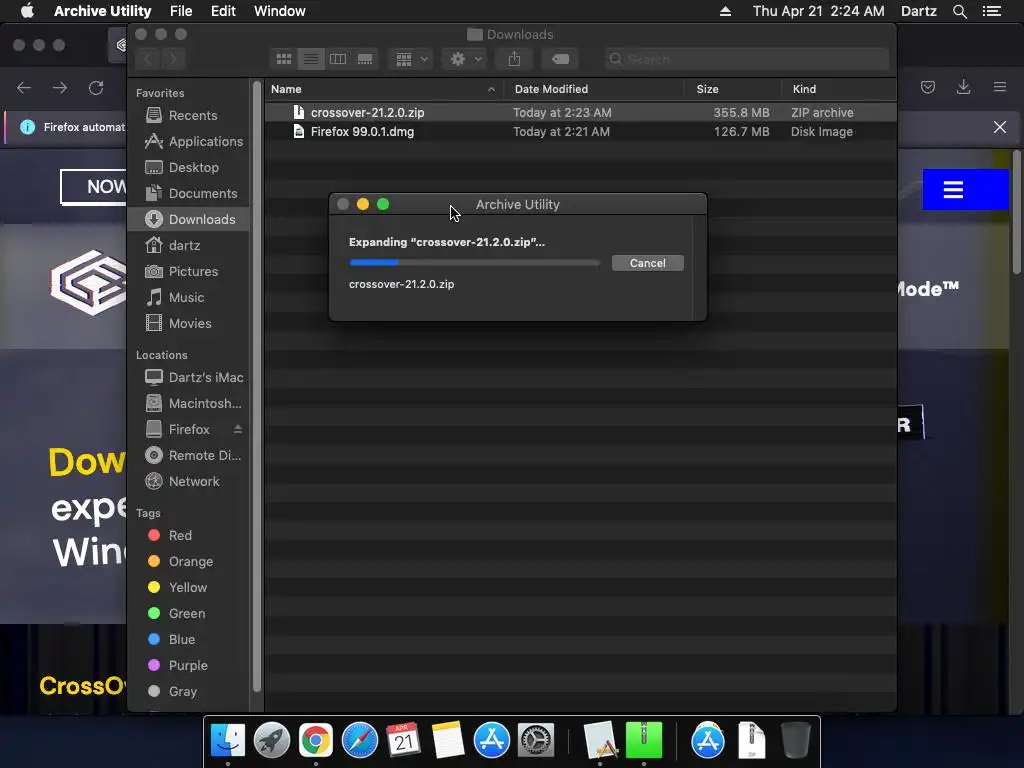Sort files by Date Modified column

594,89
